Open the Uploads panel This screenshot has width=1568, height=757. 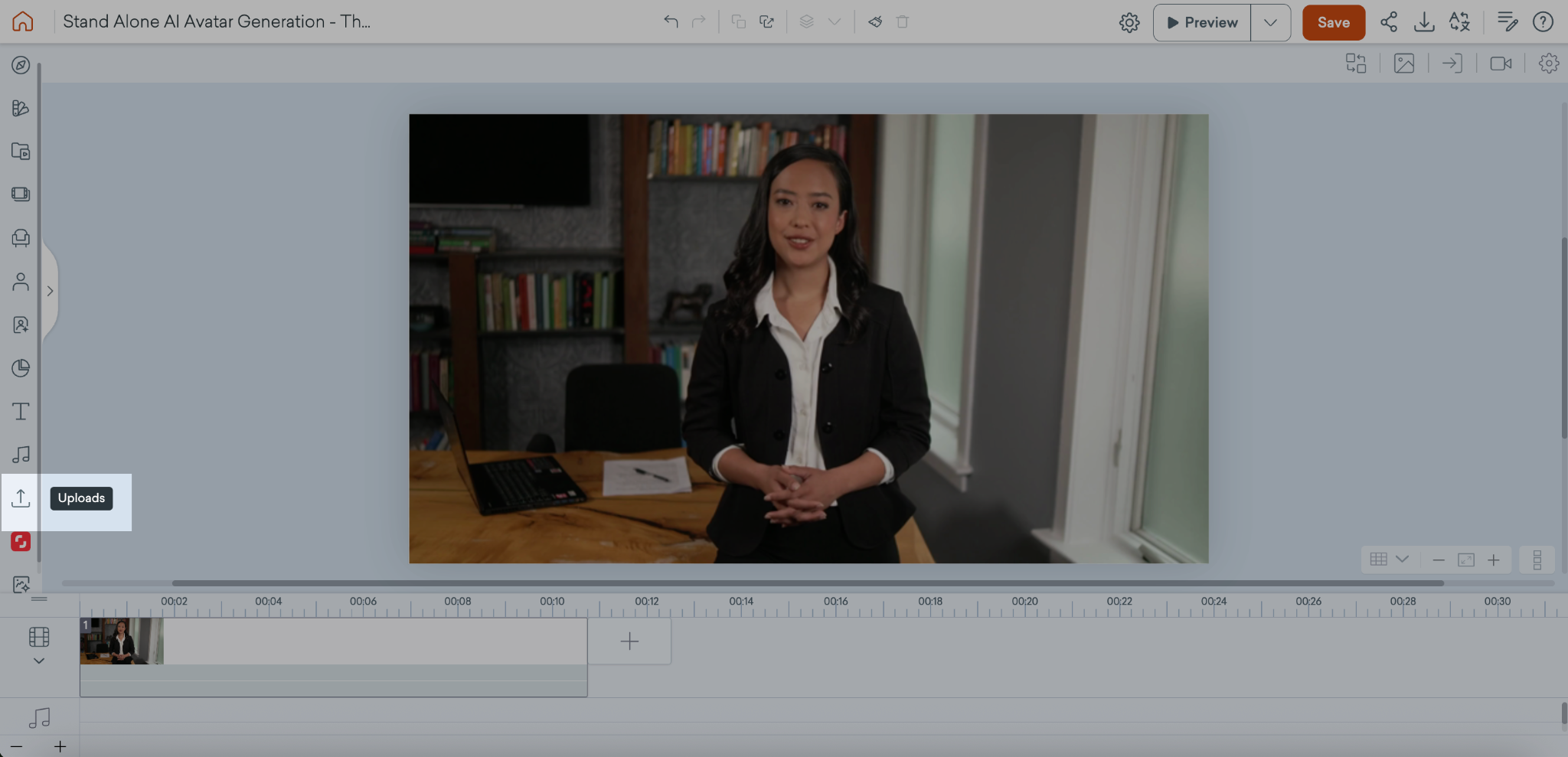(21, 498)
